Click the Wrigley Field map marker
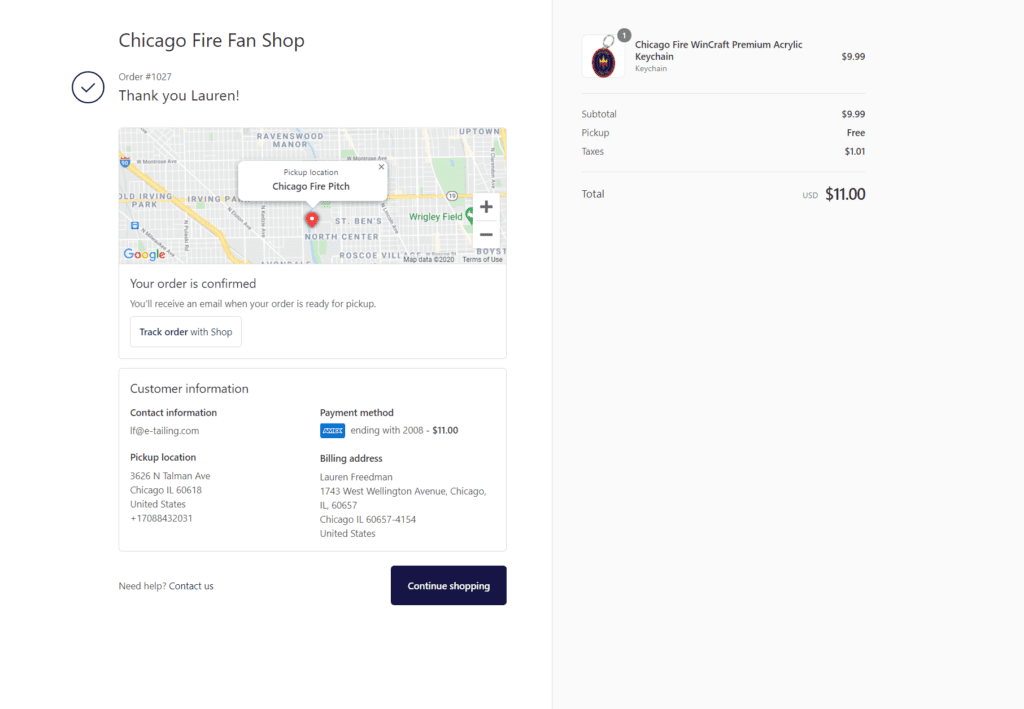The image size is (1024, 709). [469, 217]
